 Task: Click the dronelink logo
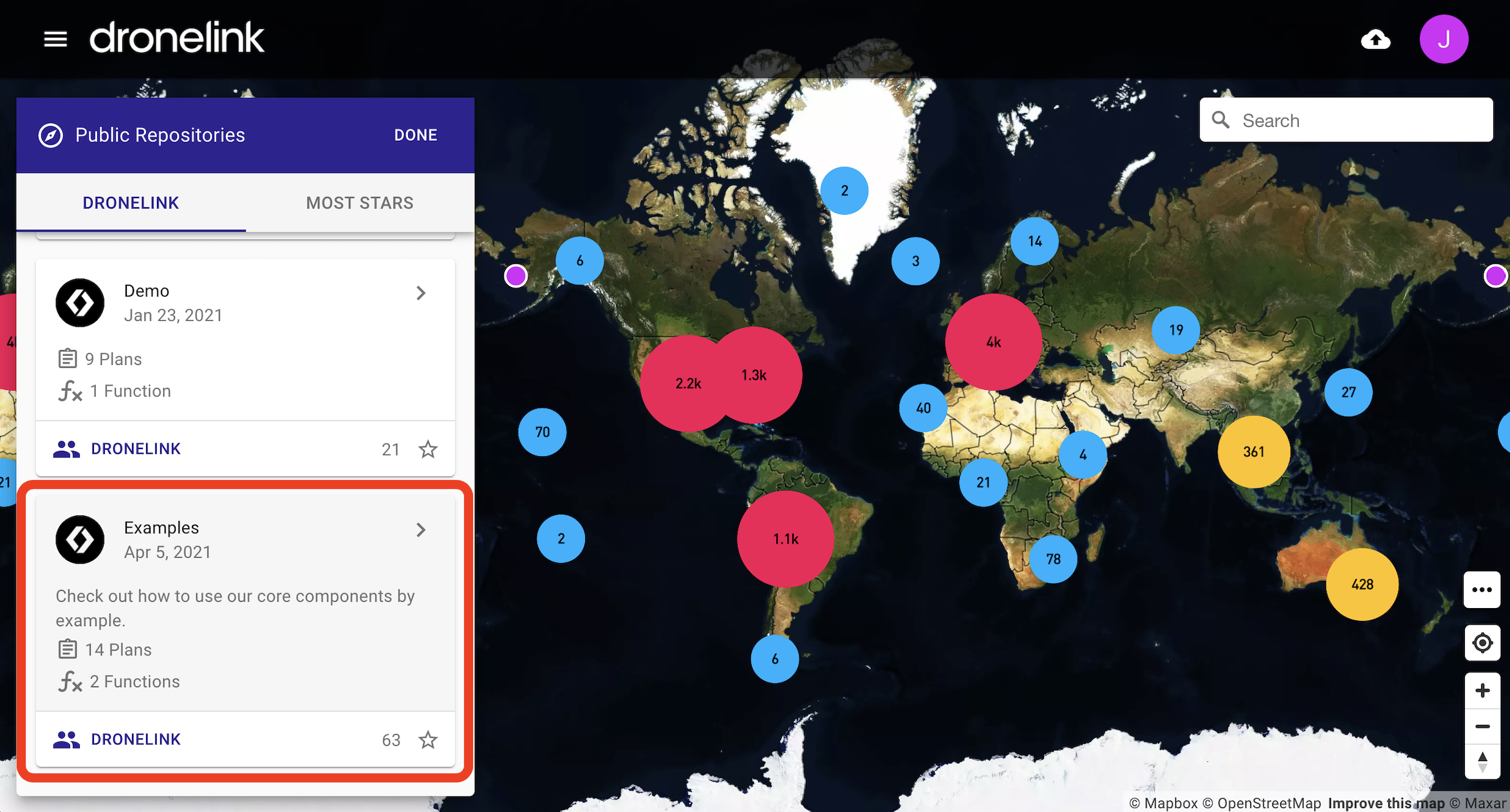[x=177, y=37]
